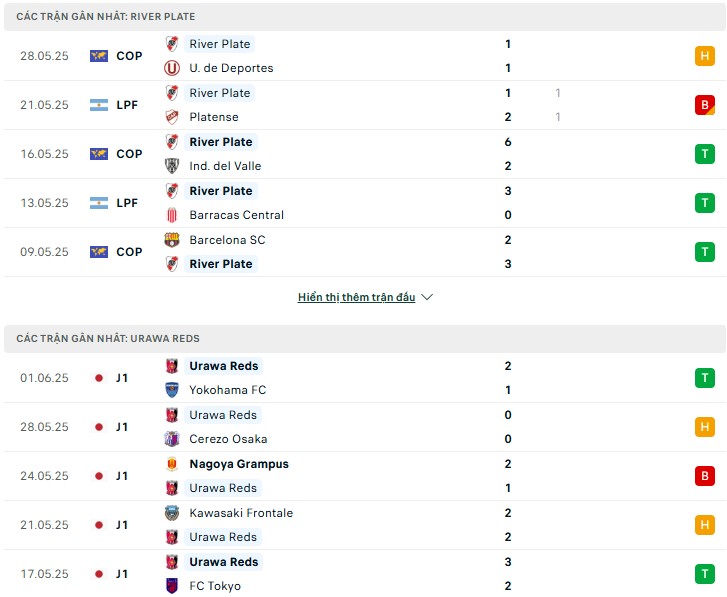This screenshot has height=597, width=727.
Task: Open the River Plate vs Ind. del Valle 6-2 match
Action: (364, 154)
